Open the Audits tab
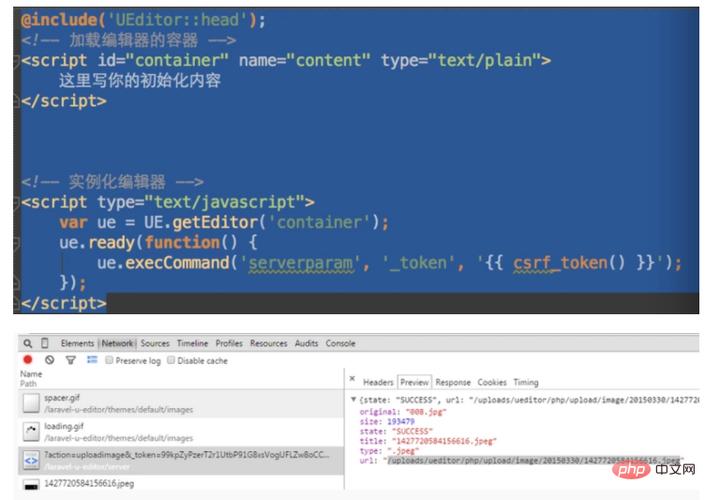This screenshot has width=705, height=500. coord(306,344)
